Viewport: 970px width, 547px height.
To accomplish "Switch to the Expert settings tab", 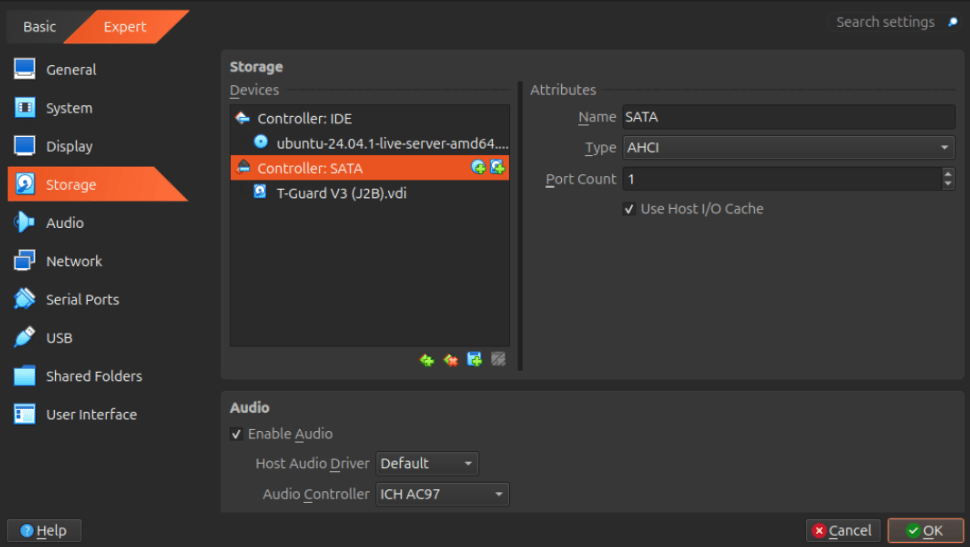I will pos(125,27).
